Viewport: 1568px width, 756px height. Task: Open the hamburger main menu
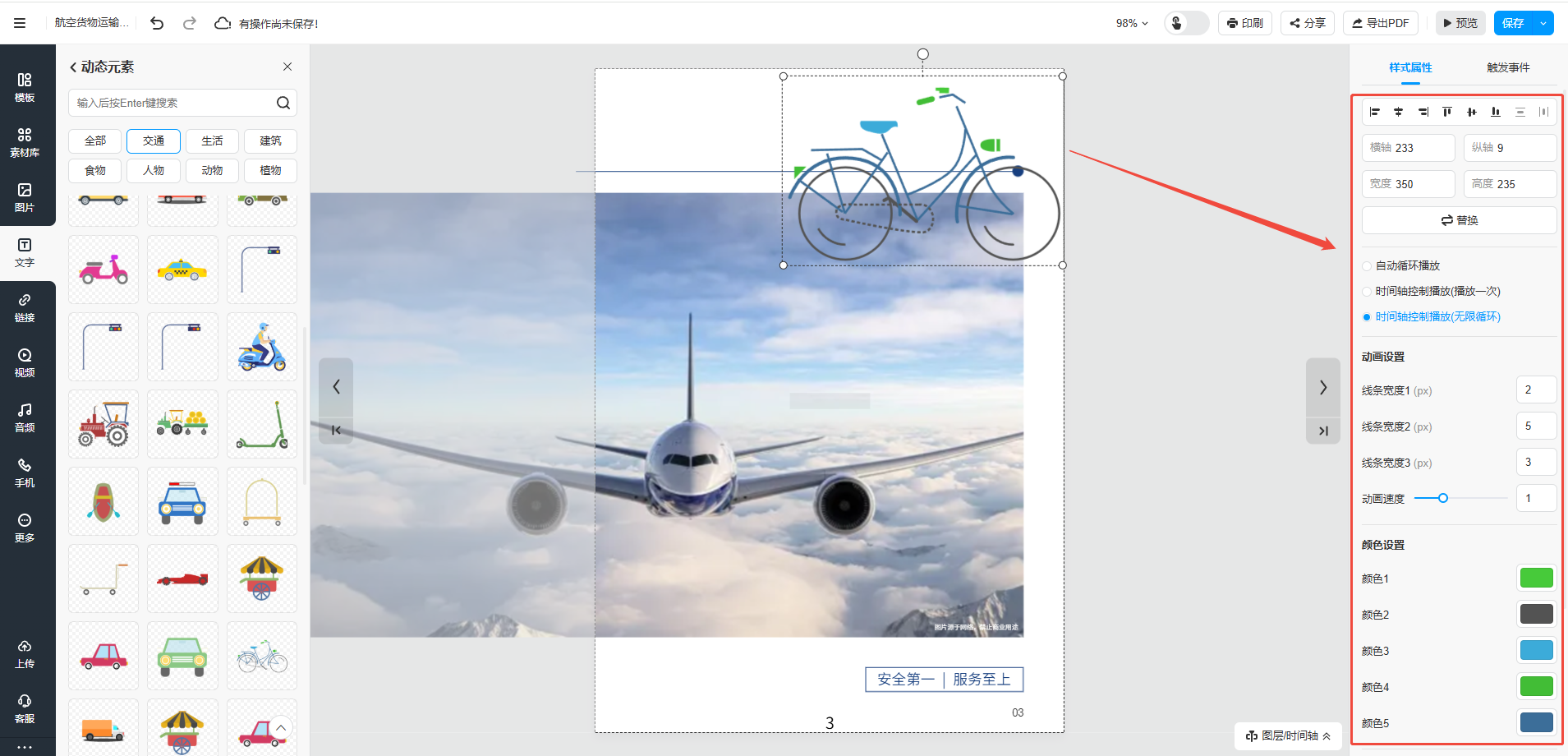(20, 23)
